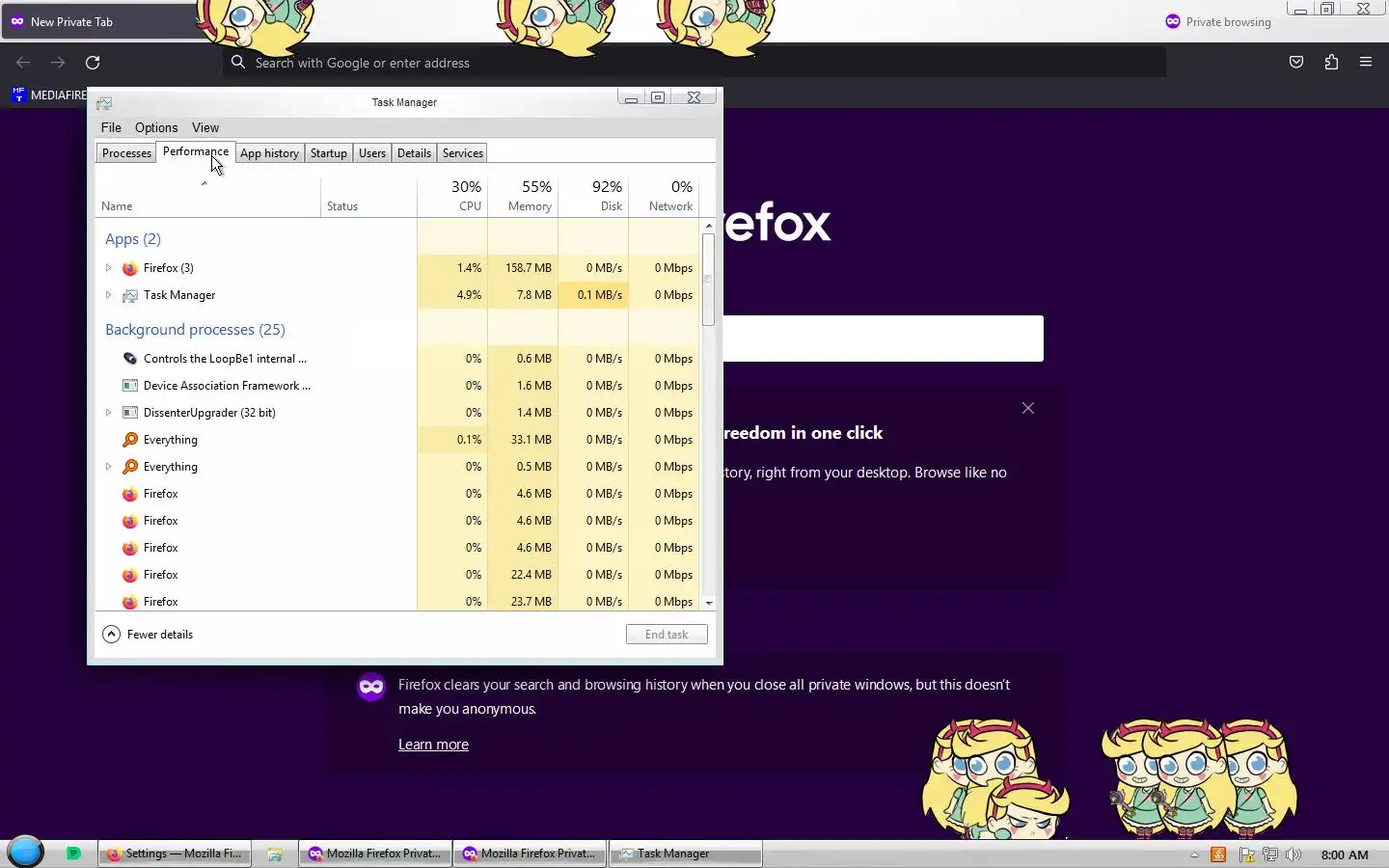The width and height of the screenshot is (1389, 868).
Task: Focus the Firefox address bar field
Action: (x=694, y=63)
